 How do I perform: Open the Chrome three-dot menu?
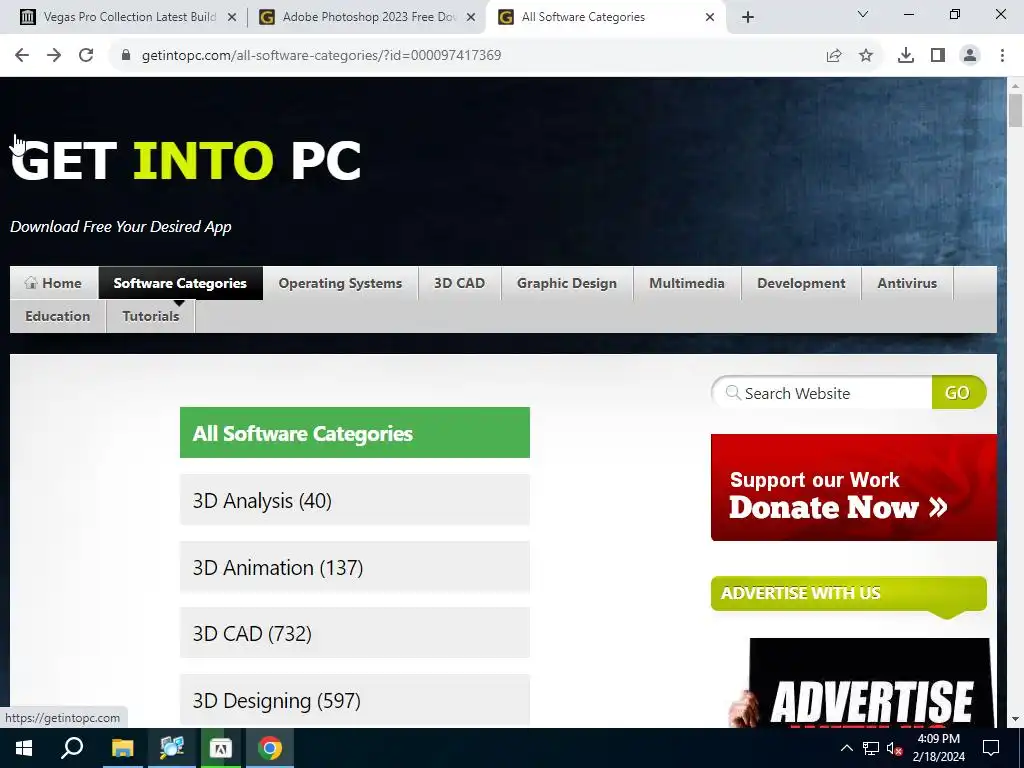tap(1002, 56)
